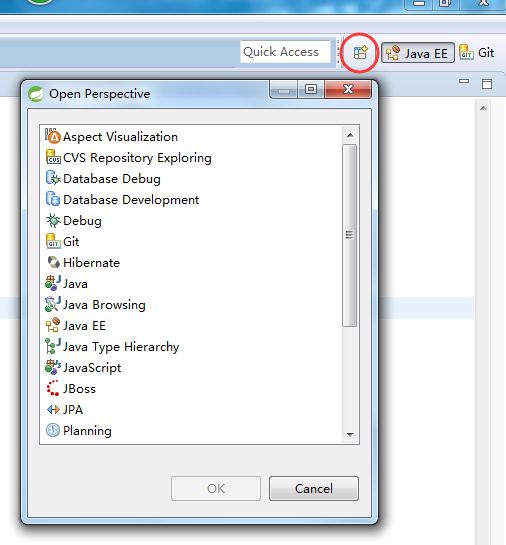Select the JBoss red dots icon

click(x=53, y=388)
